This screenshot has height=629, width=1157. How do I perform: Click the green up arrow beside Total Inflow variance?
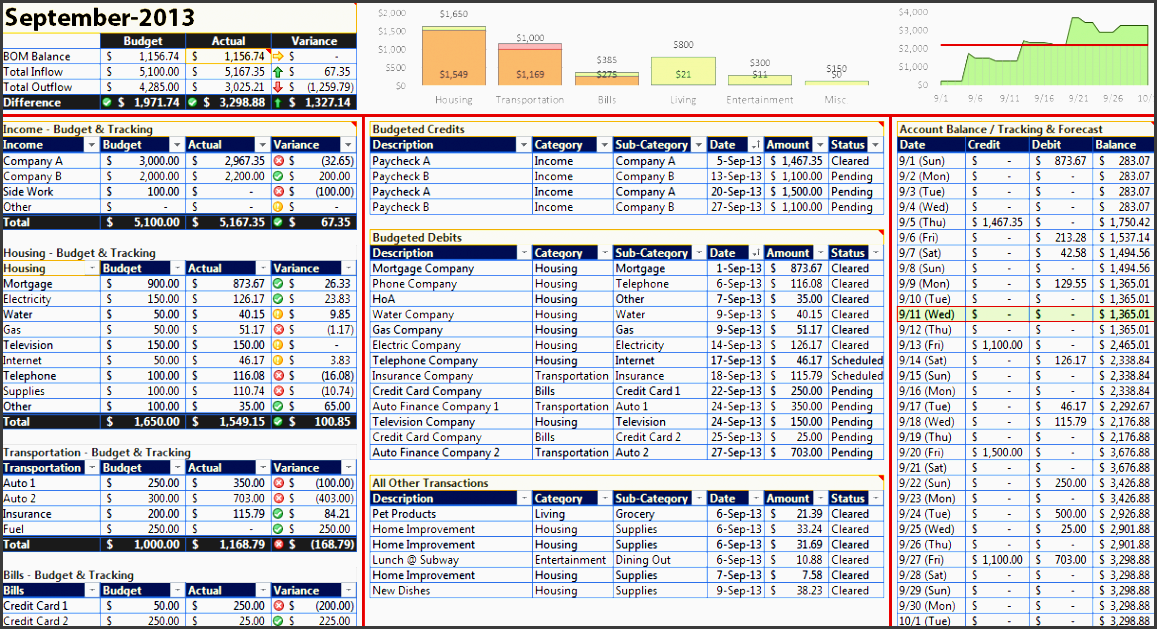[x=277, y=72]
